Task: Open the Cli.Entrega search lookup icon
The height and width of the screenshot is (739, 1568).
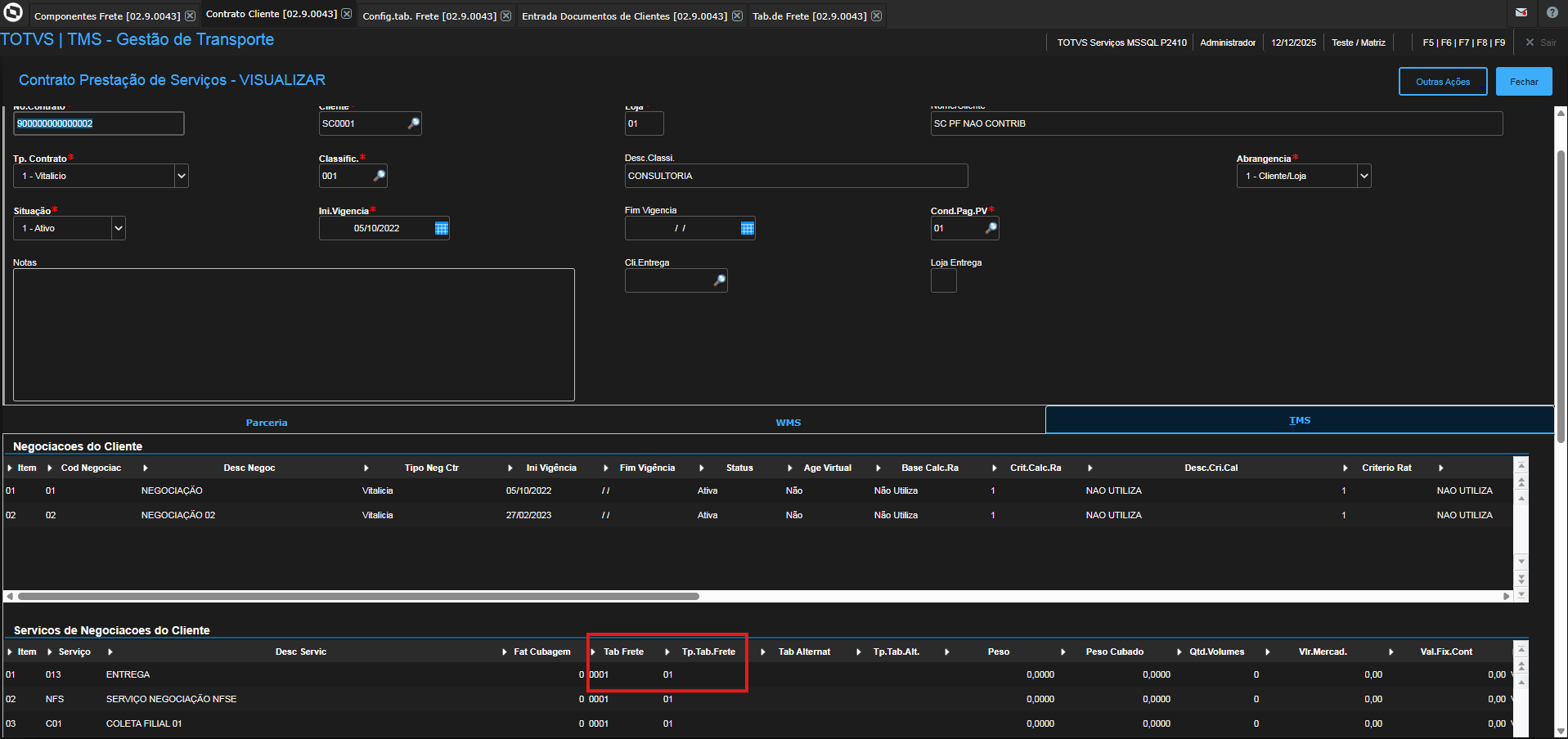Action: (x=720, y=280)
